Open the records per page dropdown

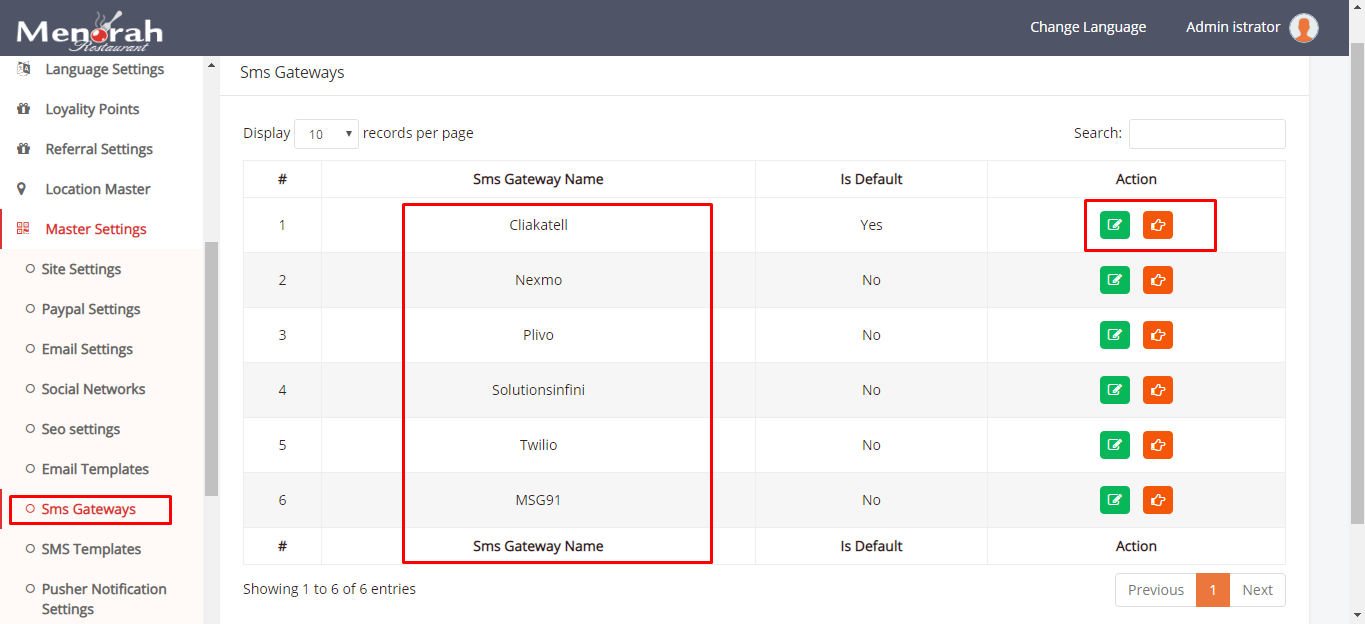[x=326, y=133]
